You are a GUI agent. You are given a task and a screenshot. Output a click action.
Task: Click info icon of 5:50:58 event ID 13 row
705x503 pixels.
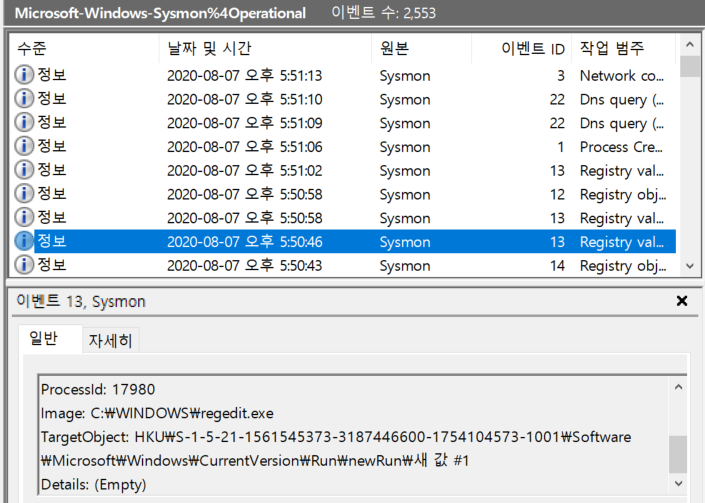click(24, 218)
